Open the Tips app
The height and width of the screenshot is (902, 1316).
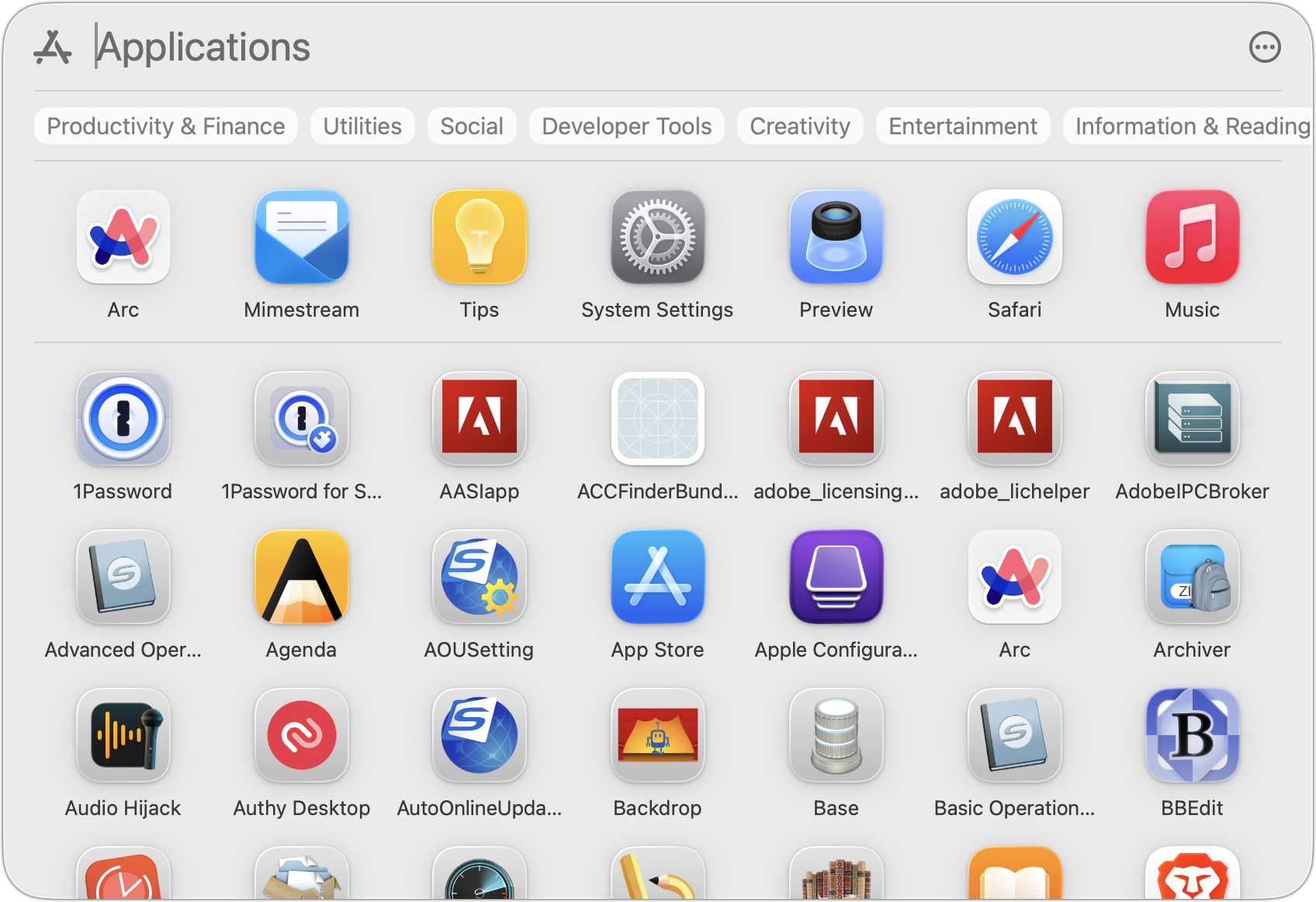pos(479,238)
